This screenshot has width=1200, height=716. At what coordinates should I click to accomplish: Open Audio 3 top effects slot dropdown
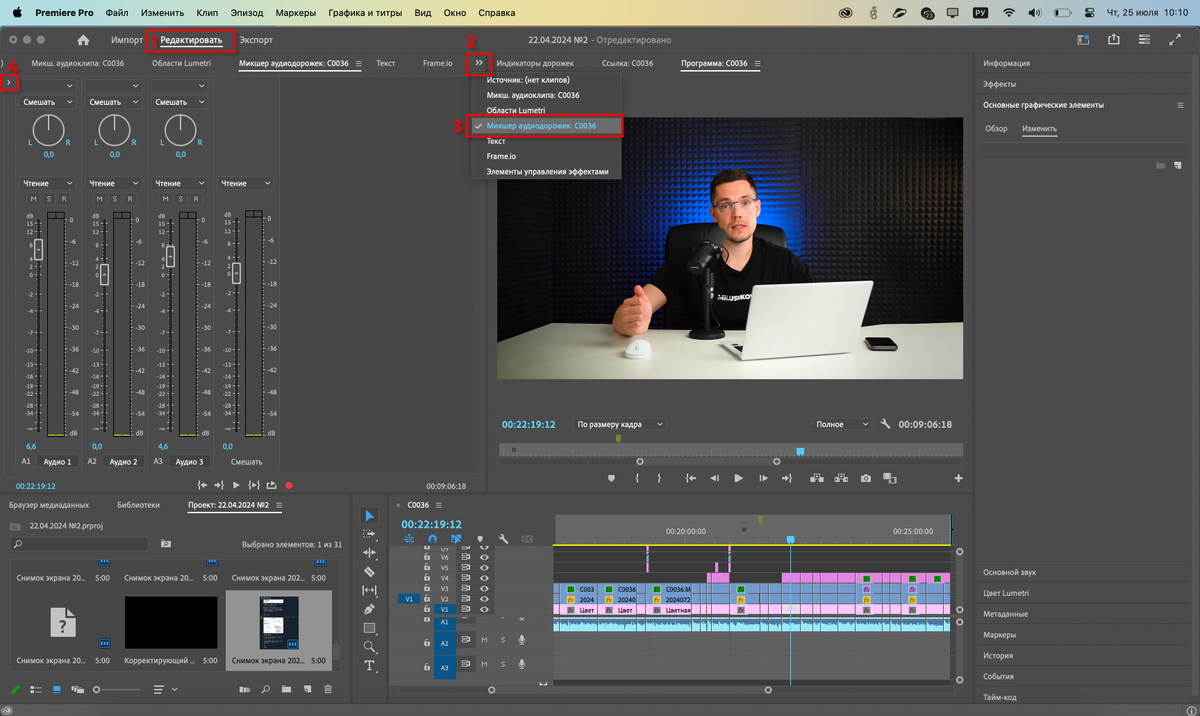click(180, 86)
